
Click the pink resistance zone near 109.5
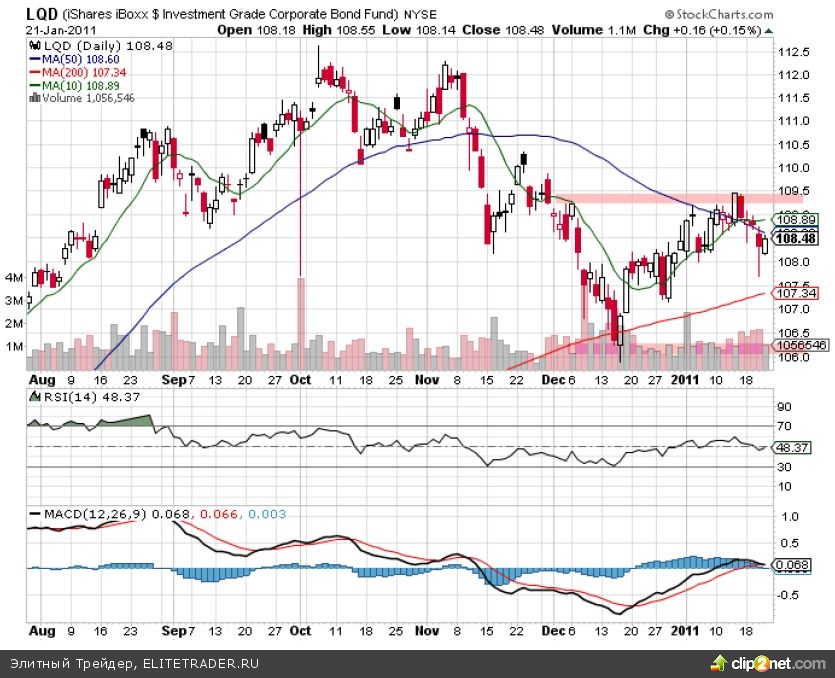[660, 198]
